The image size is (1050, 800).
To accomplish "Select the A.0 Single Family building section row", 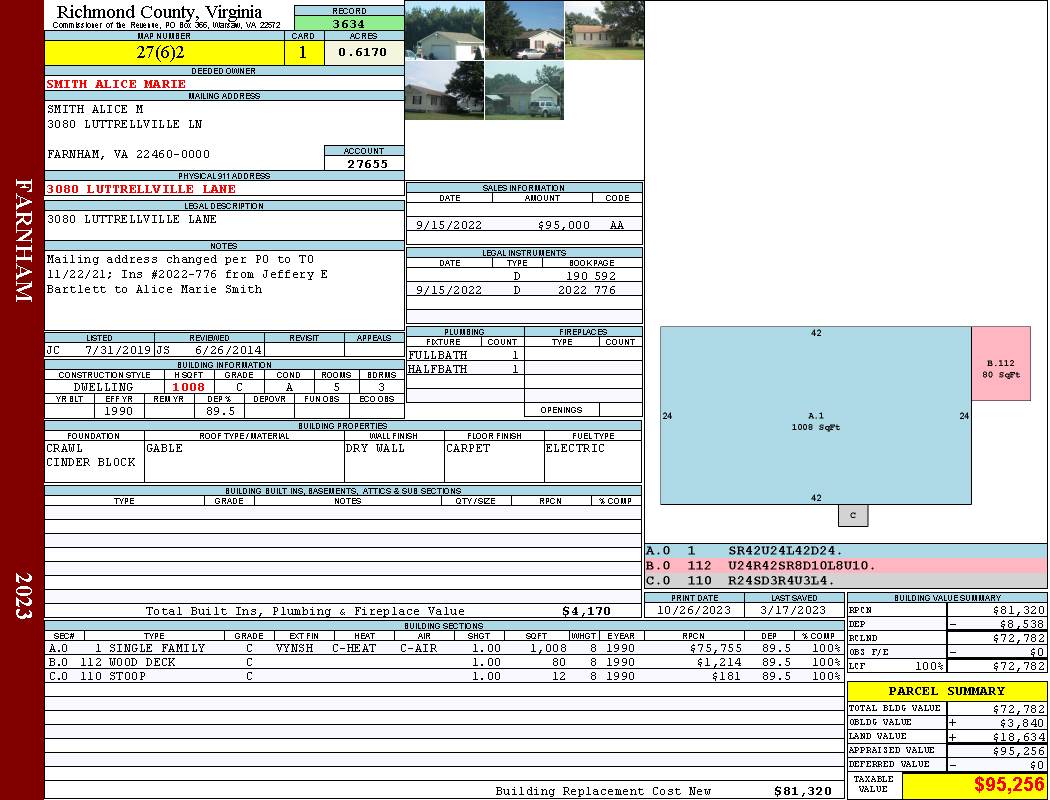I will click(443, 648).
